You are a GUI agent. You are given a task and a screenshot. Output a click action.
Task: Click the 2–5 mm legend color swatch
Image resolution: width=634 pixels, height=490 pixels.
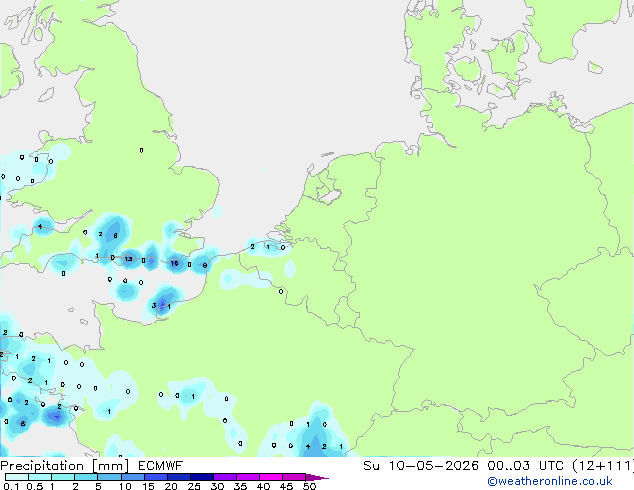tap(86, 477)
